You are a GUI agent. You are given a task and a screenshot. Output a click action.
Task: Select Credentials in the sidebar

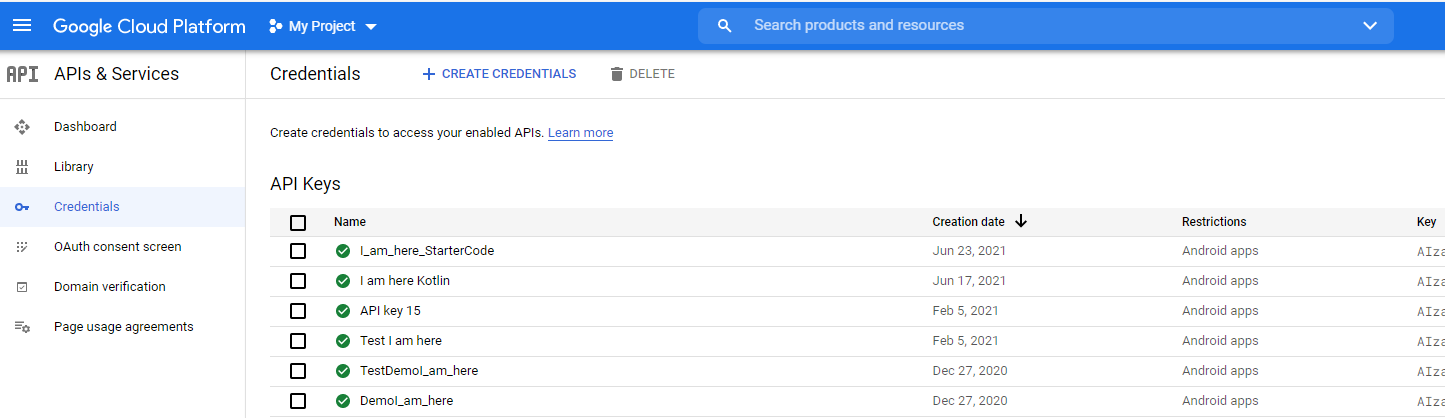tap(86, 207)
